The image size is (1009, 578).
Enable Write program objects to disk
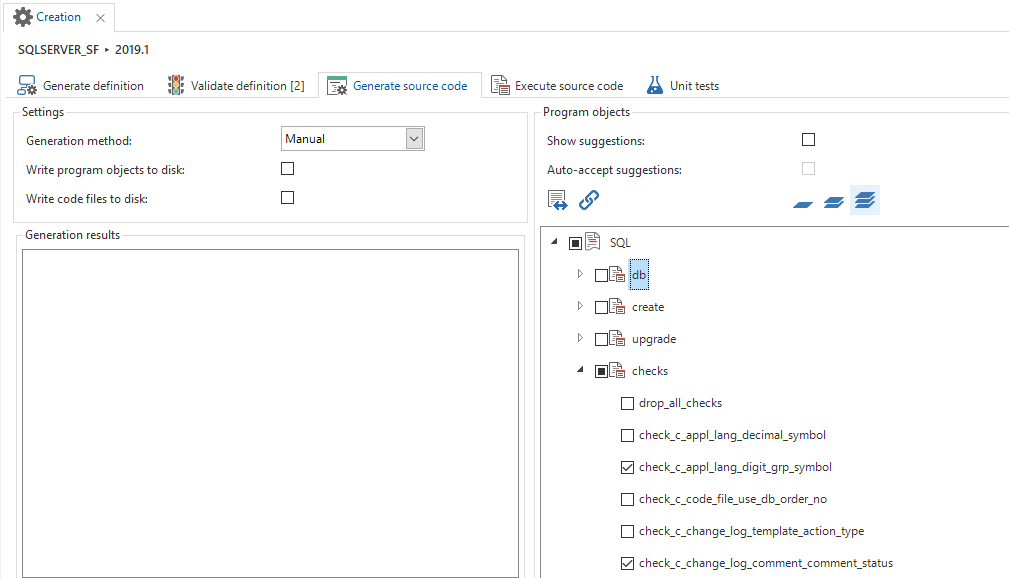[288, 169]
